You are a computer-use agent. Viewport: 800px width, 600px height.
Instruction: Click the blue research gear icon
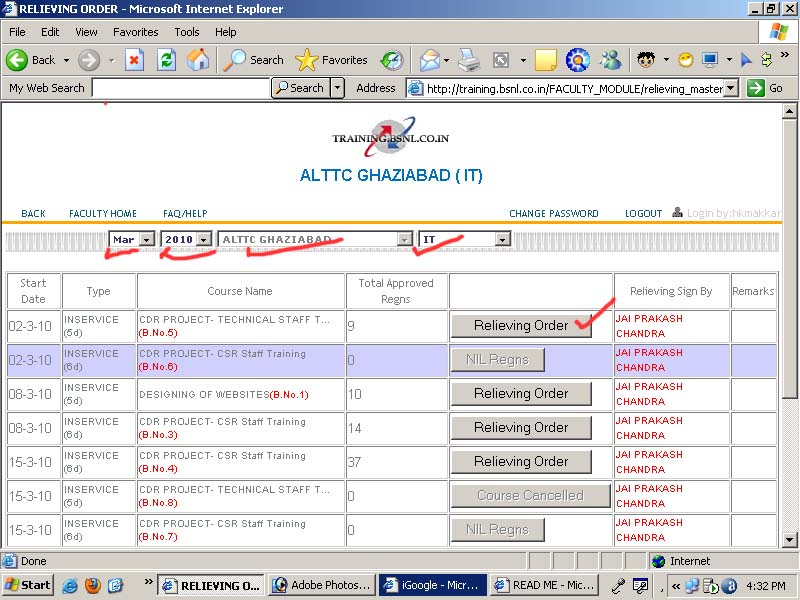pos(578,60)
